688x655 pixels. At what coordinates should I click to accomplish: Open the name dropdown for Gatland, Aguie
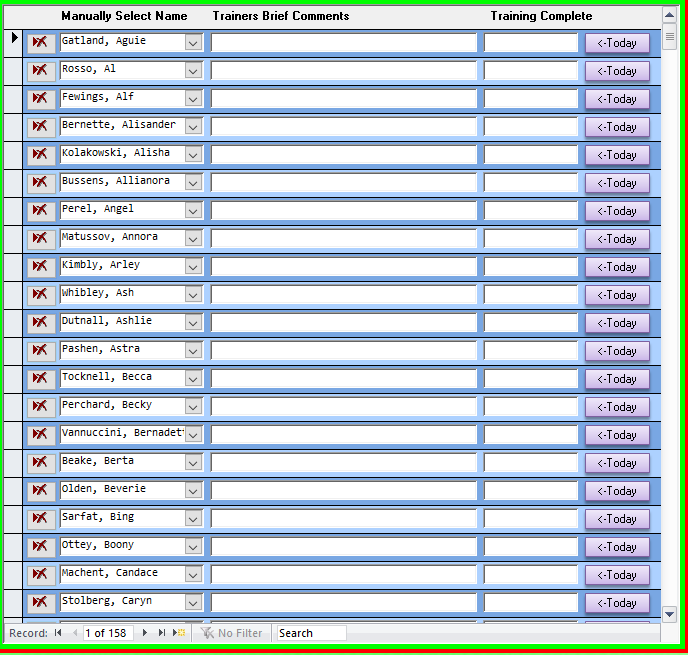tap(193, 43)
